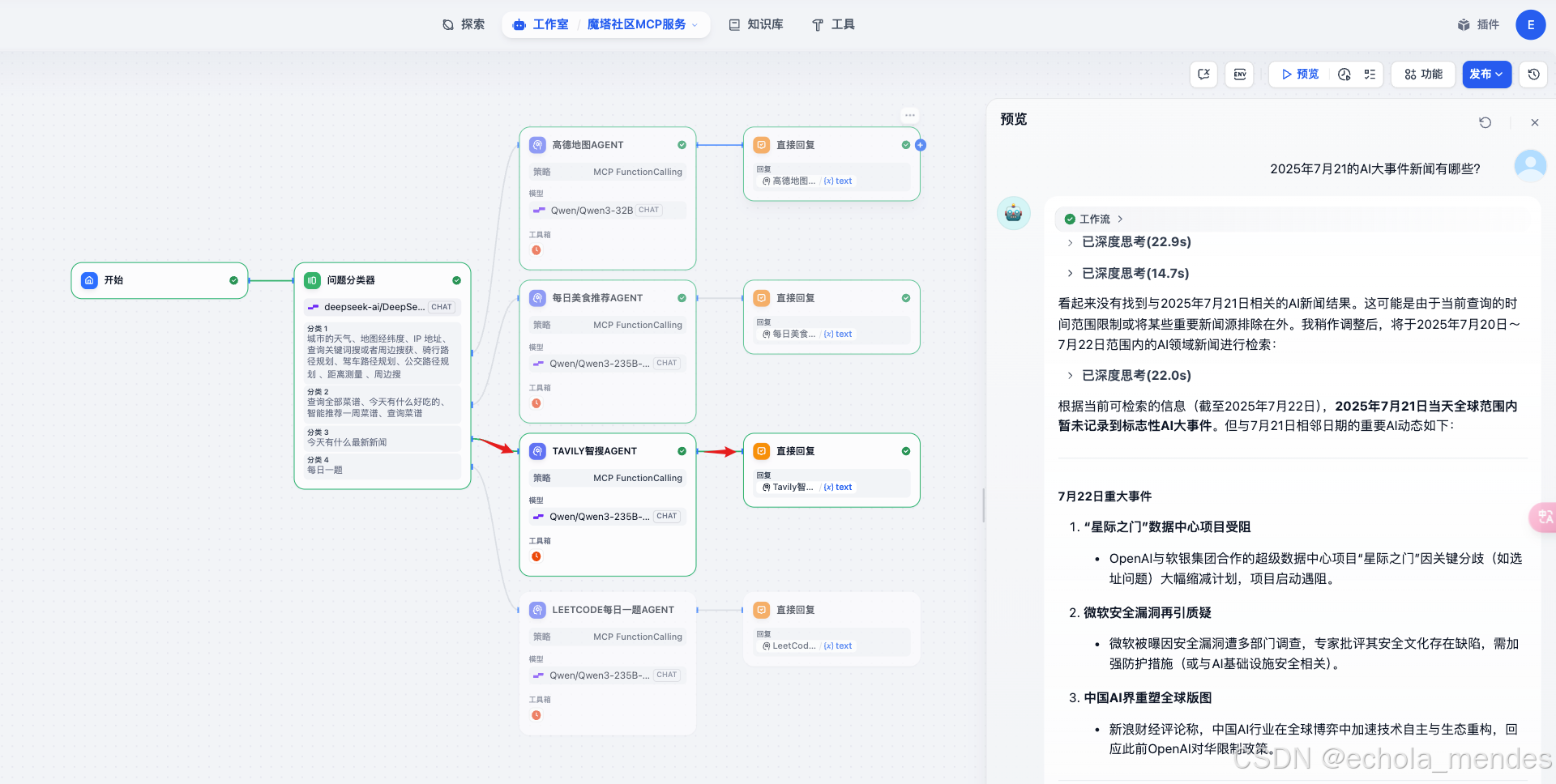Click 直接回复 icon connected to 每日美食推荐AGENT
The image size is (1556, 784).
(762, 298)
